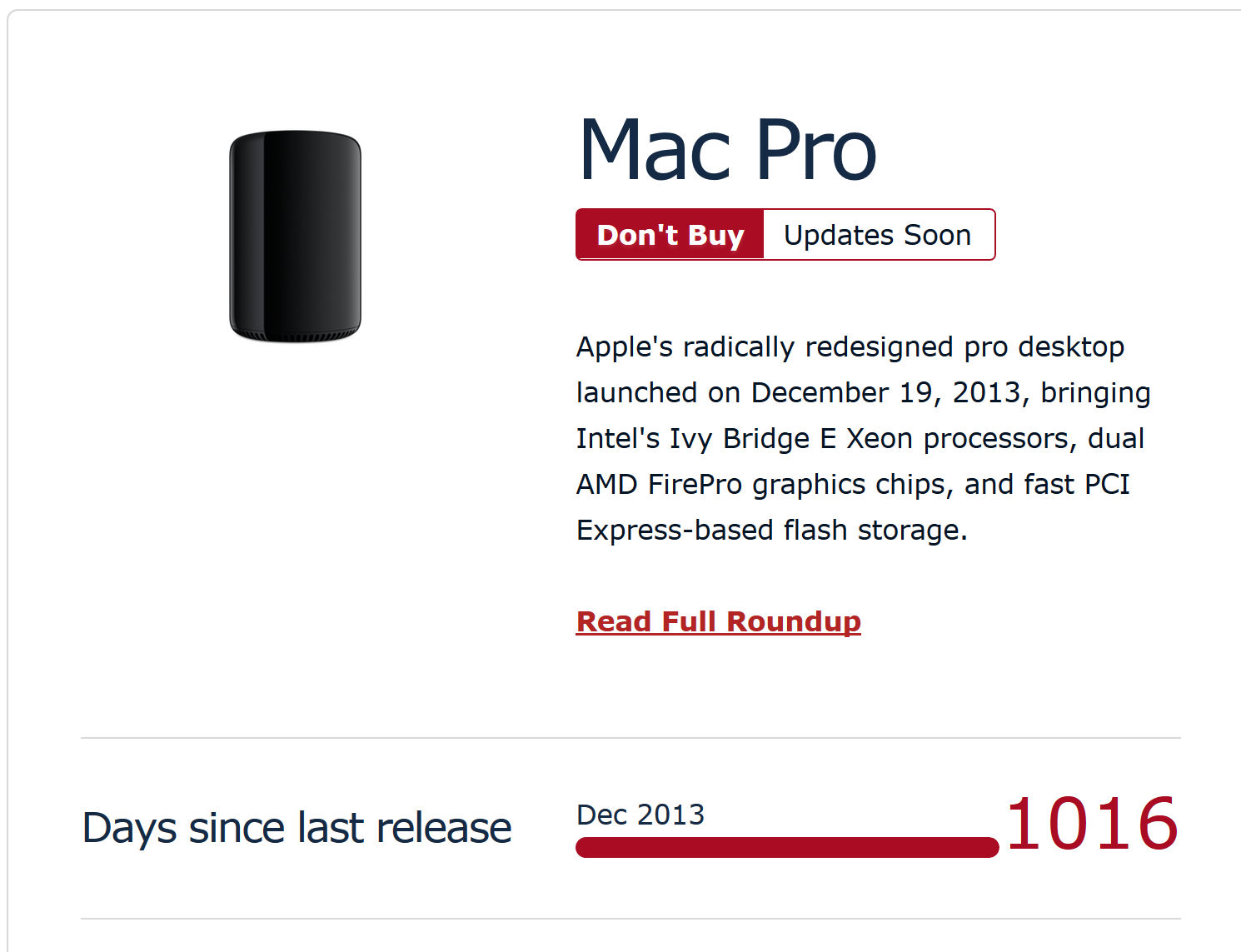Click the Dec 2013 release date label
This screenshot has width=1241, height=952.
click(x=640, y=815)
